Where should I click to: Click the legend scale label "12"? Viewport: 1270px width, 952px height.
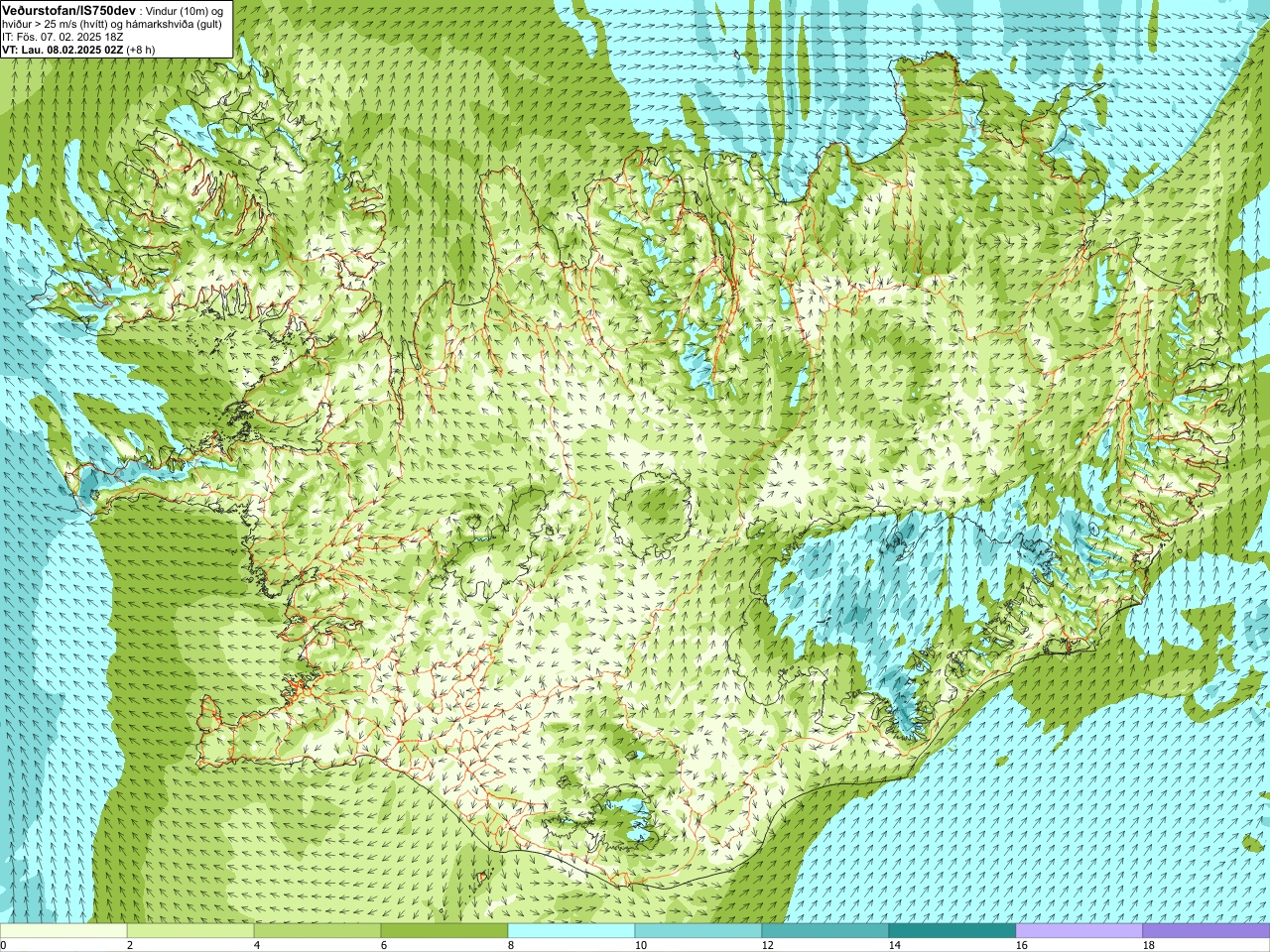(x=767, y=945)
